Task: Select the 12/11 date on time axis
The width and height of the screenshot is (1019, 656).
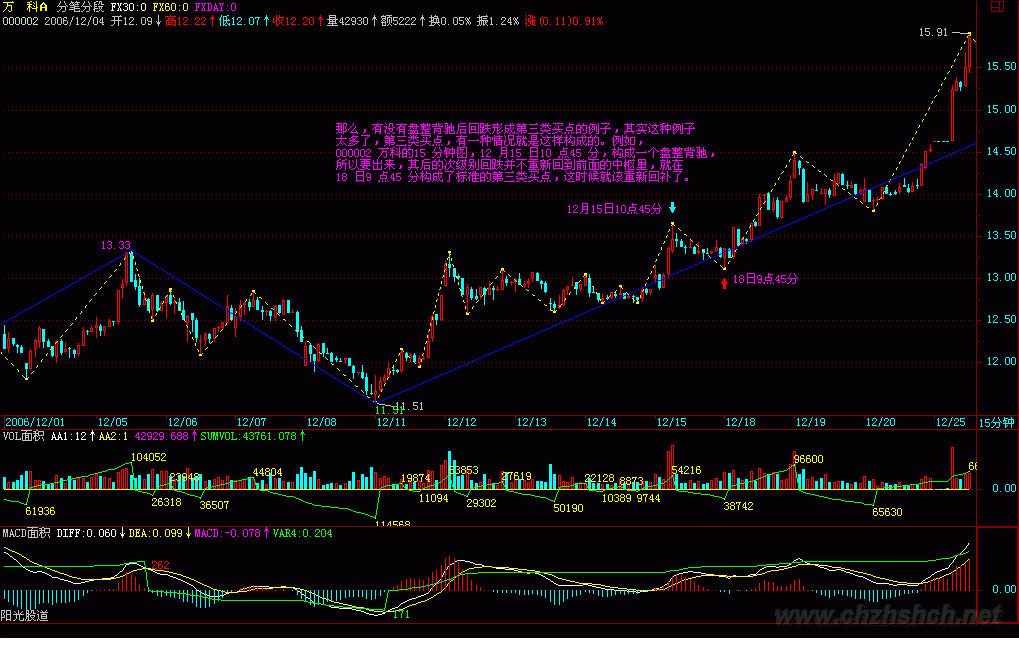Action: click(x=390, y=423)
